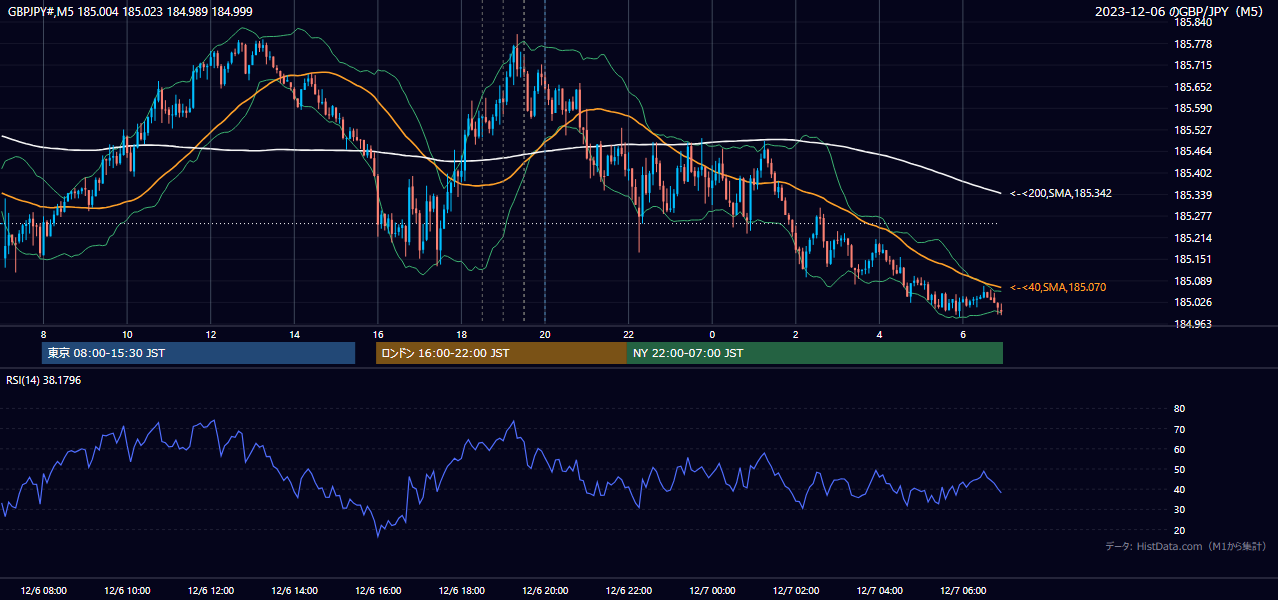Click the 12/6 12:00 time axis label
The height and width of the screenshot is (600, 1278).
pos(210,590)
